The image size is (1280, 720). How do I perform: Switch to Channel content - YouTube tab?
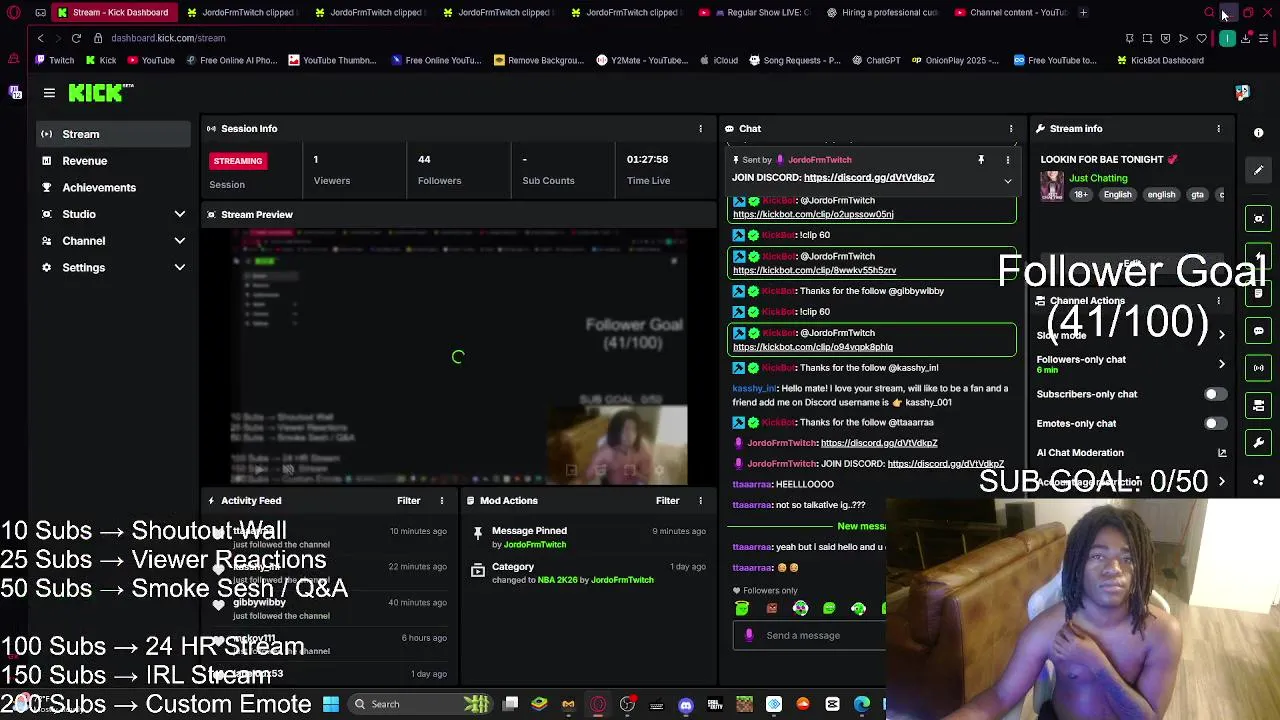(x=1010, y=12)
